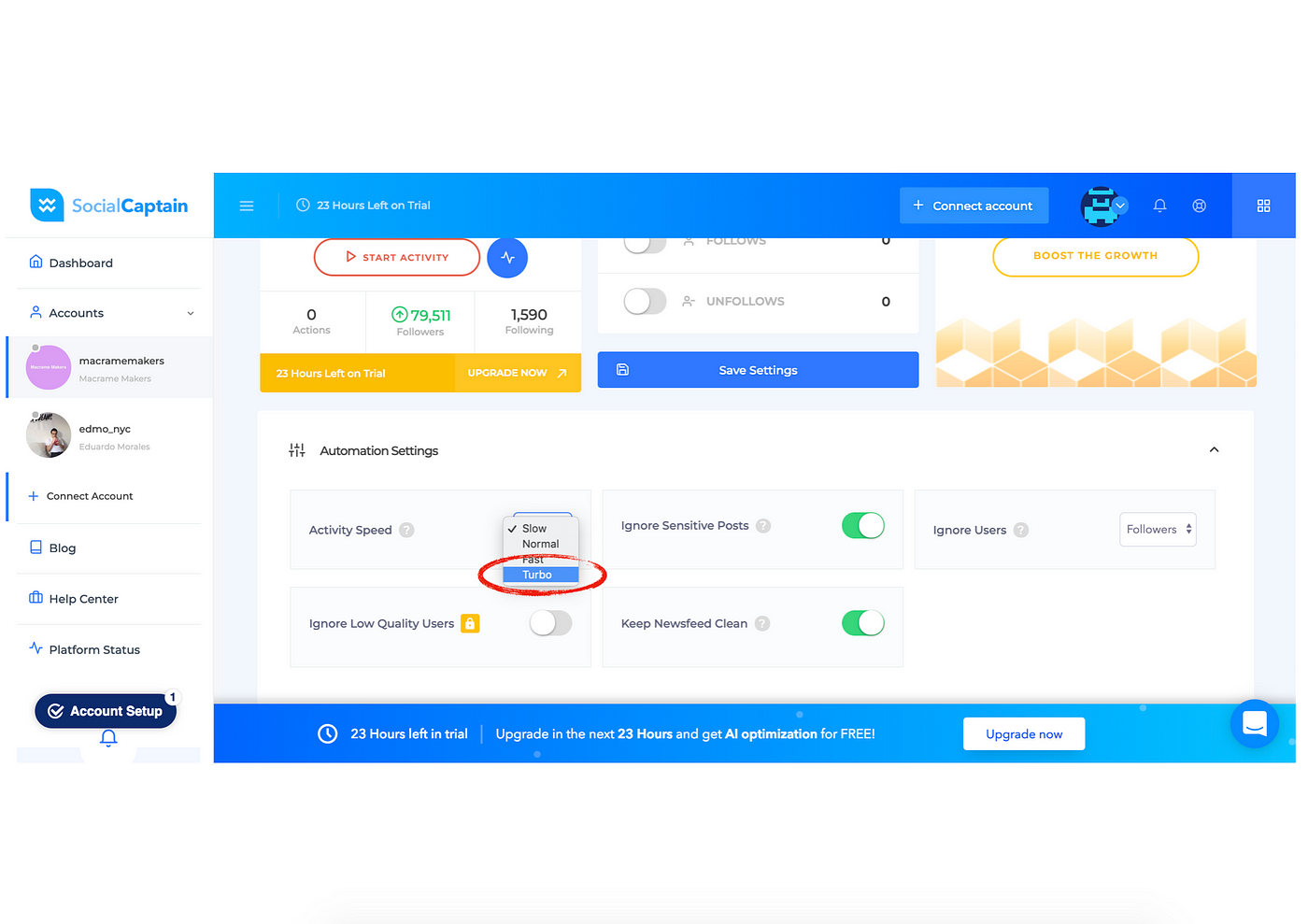Open the avatar dropdown arrow
Viewport: 1308px width, 924px height.
tap(1120, 206)
